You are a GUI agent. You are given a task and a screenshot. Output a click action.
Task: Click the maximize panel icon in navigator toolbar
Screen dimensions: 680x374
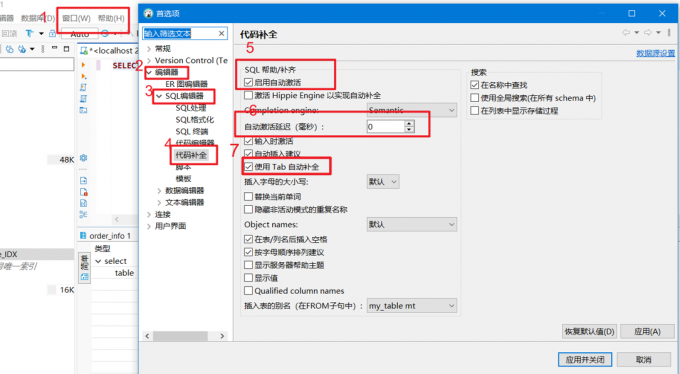click(x=66, y=49)
